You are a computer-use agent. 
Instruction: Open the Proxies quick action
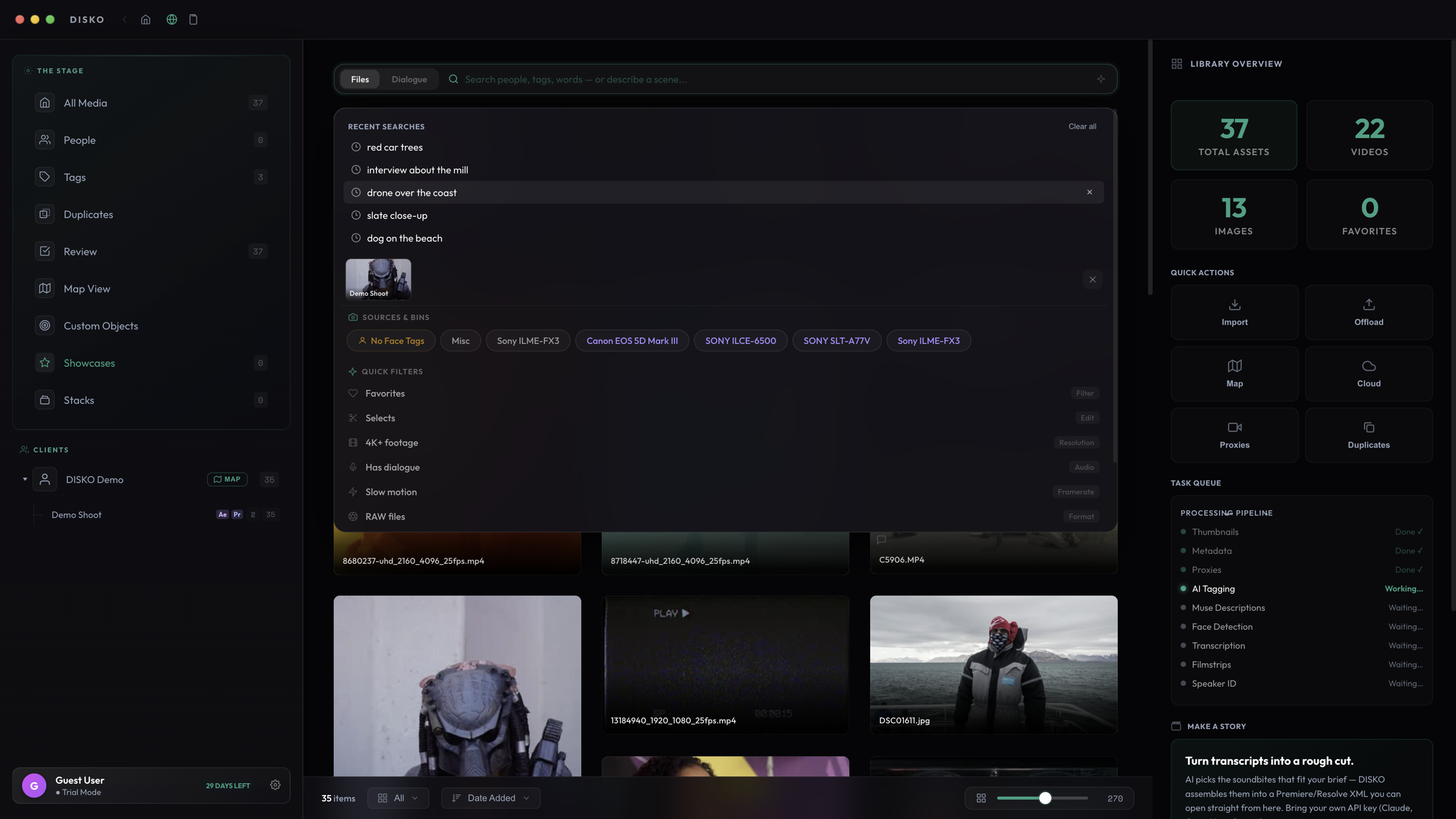pyautogui.click(x=1234, y=435)
